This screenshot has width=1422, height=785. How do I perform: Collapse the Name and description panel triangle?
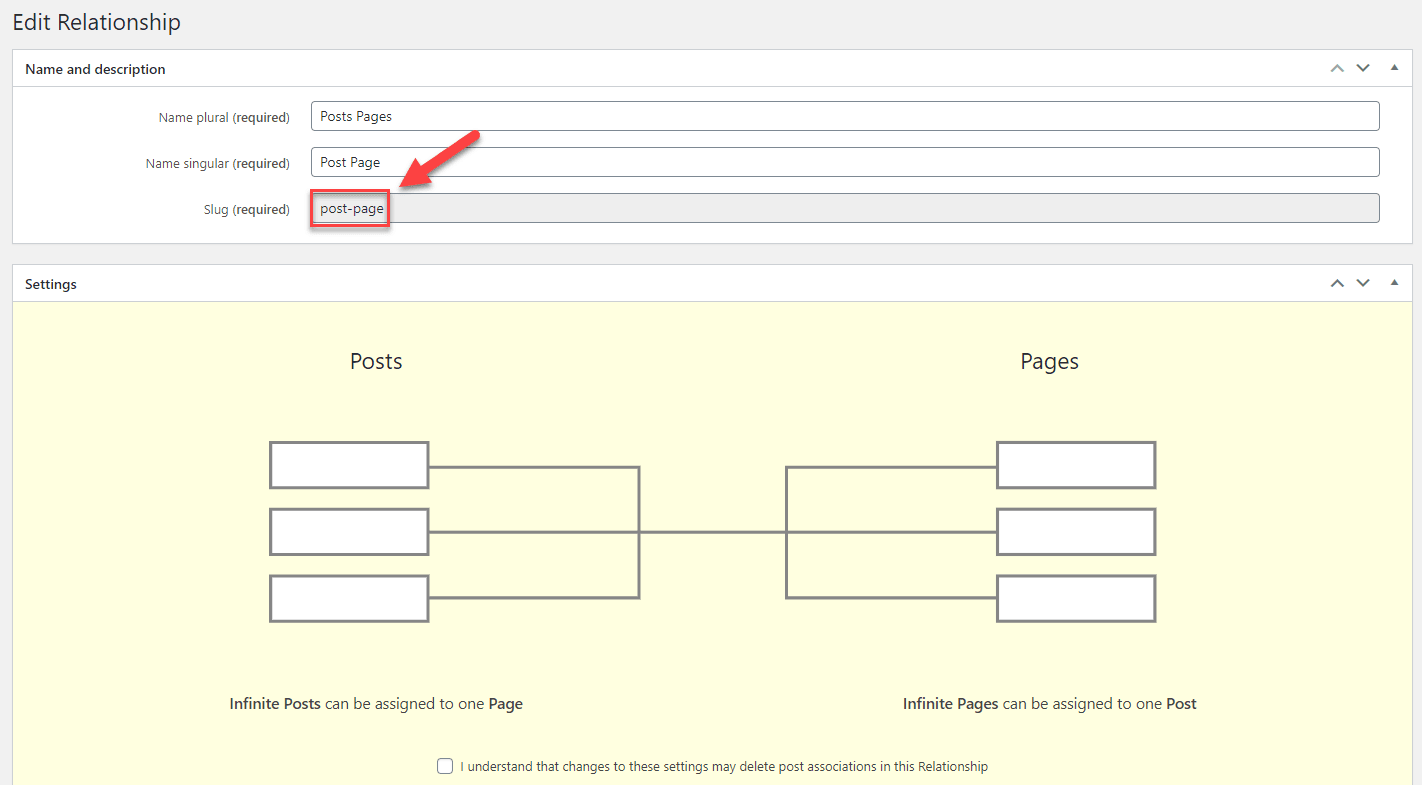1394,68
